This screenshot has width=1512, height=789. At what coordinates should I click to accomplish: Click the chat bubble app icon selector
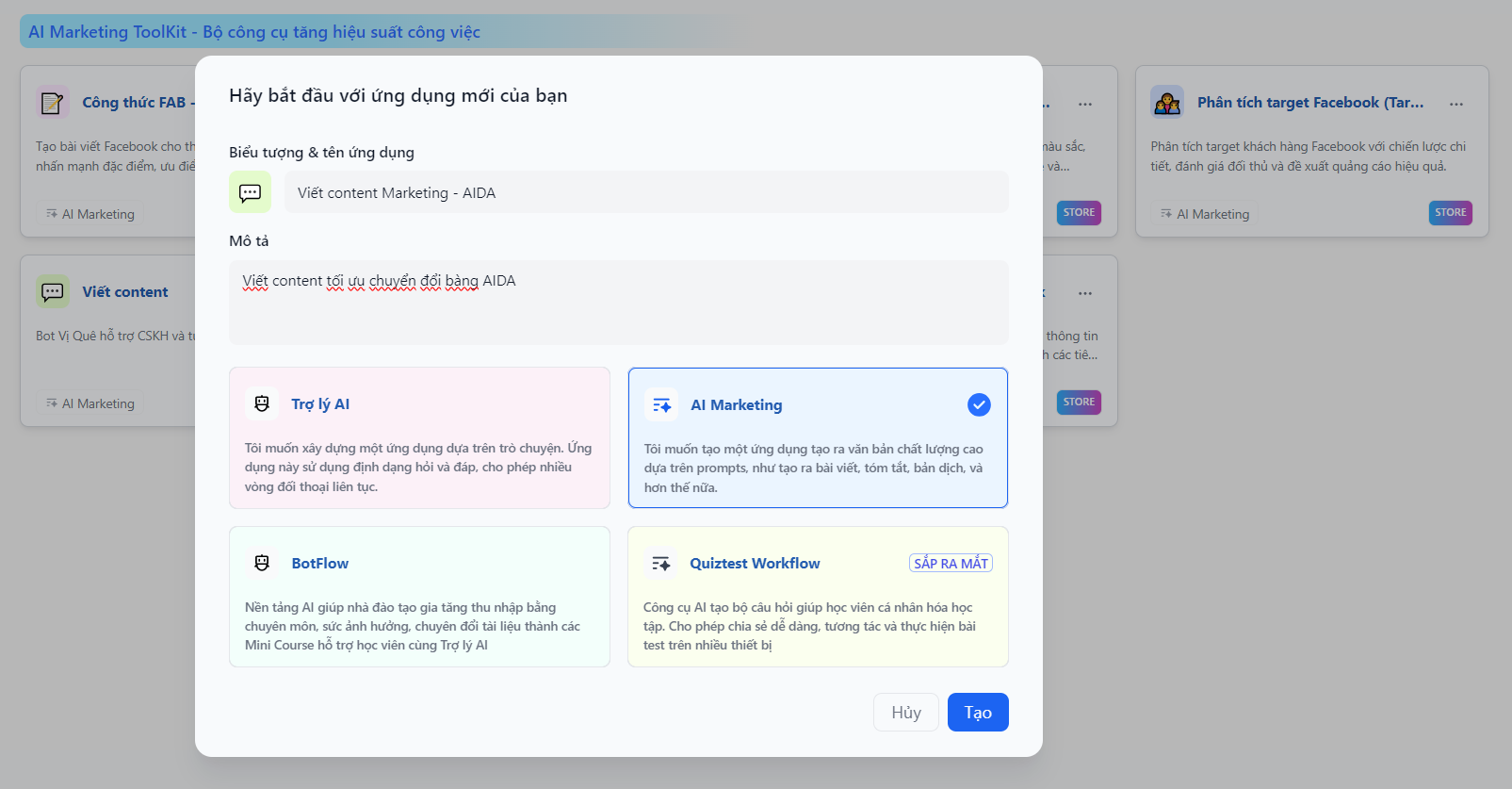pos(250,192)
